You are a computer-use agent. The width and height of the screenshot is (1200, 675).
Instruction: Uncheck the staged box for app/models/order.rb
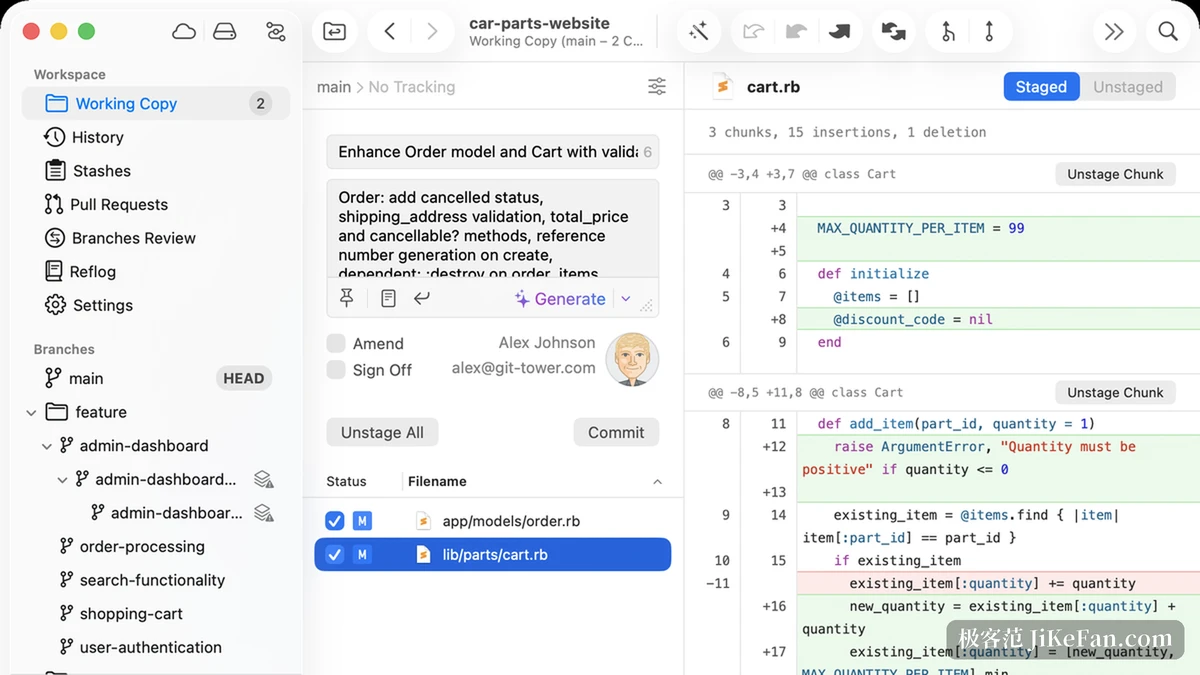pos(335,521)
